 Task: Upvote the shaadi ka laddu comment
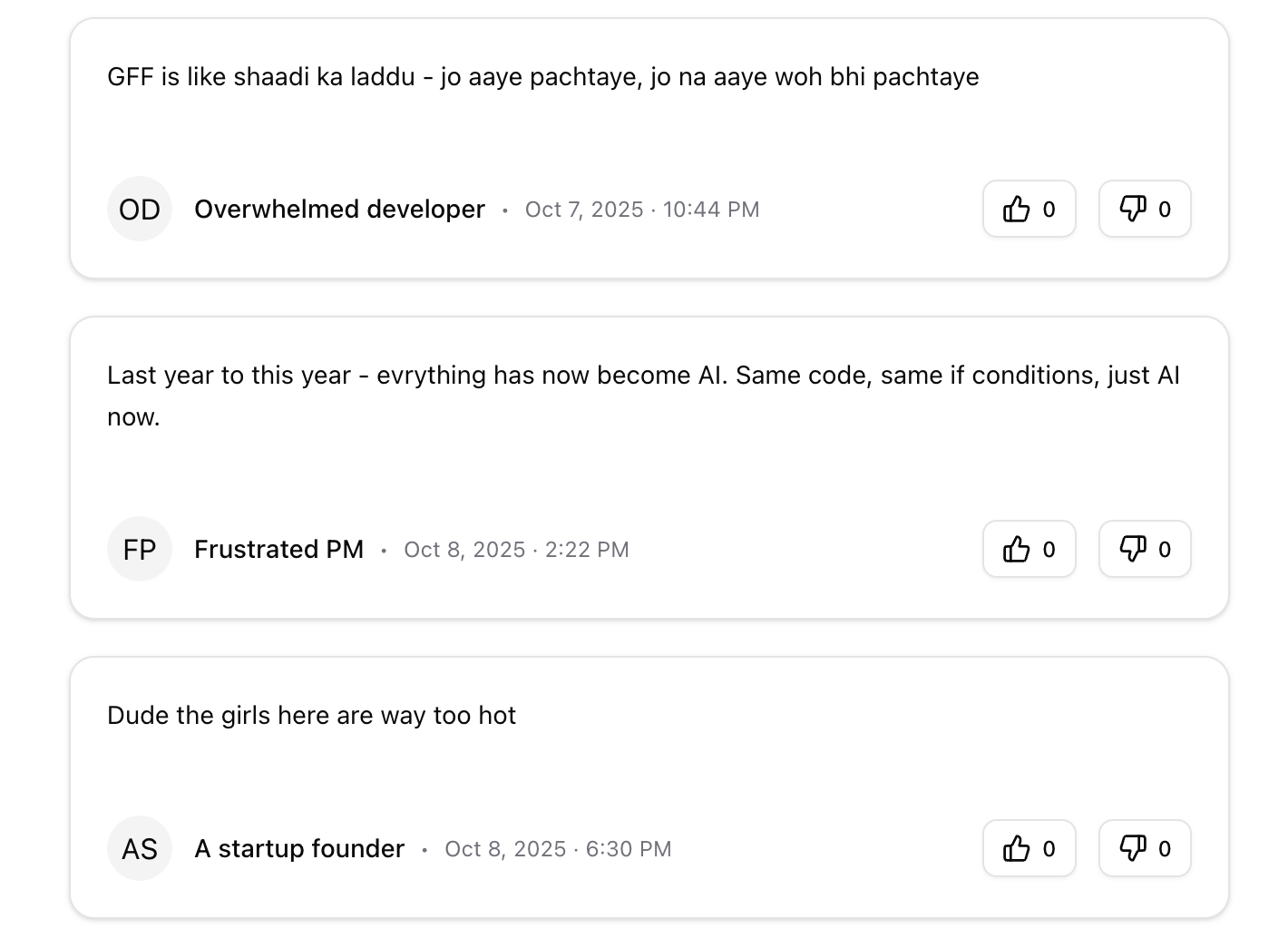click(x=1029, y=209)
